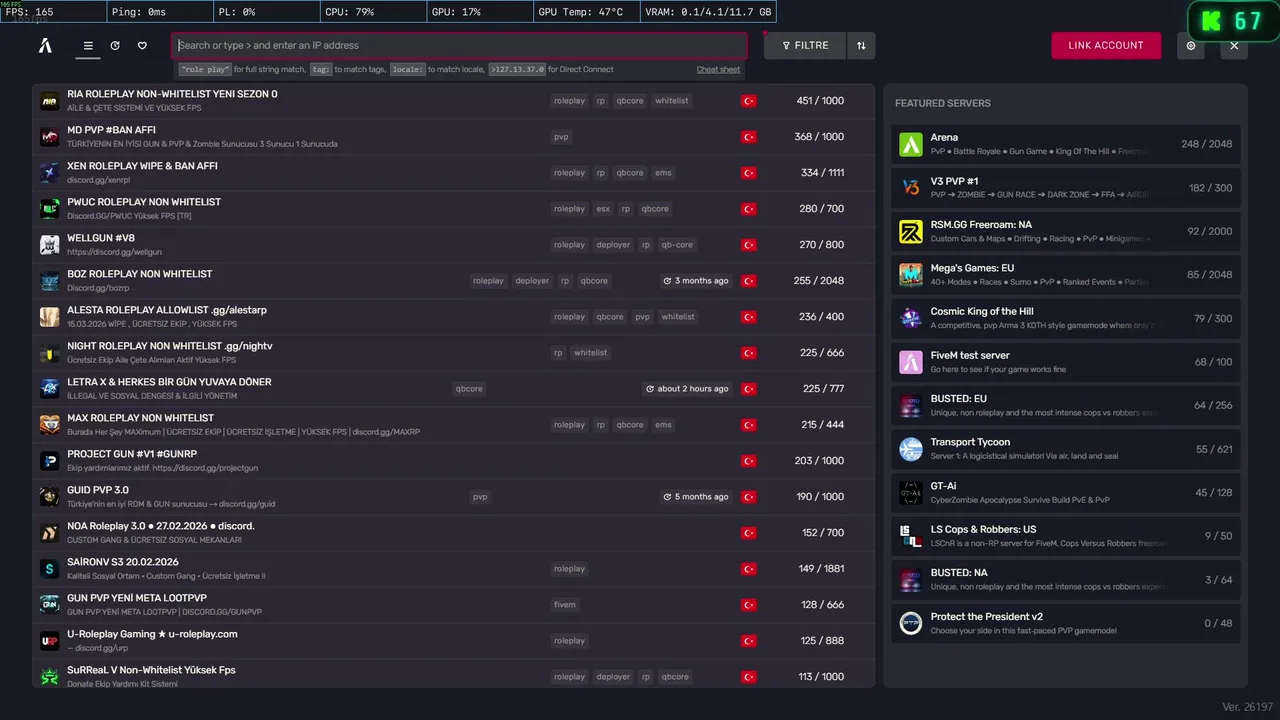The image size is (1280, 720).
Task: Click the FEATURED SERVERS heading
Action: click(943, 103)
